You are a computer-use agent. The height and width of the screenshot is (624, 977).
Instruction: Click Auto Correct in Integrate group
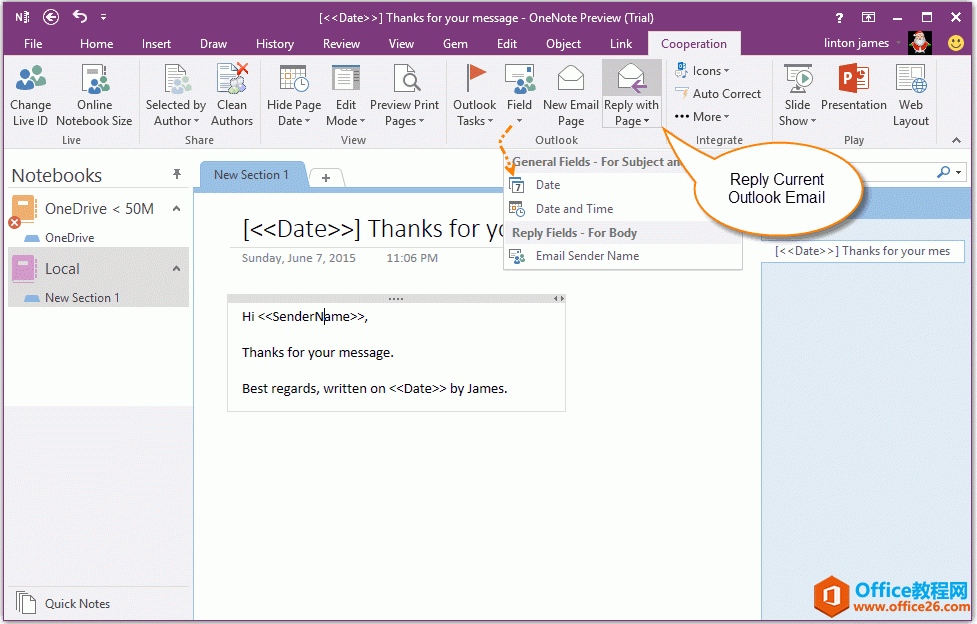click(x=718, y=94)
